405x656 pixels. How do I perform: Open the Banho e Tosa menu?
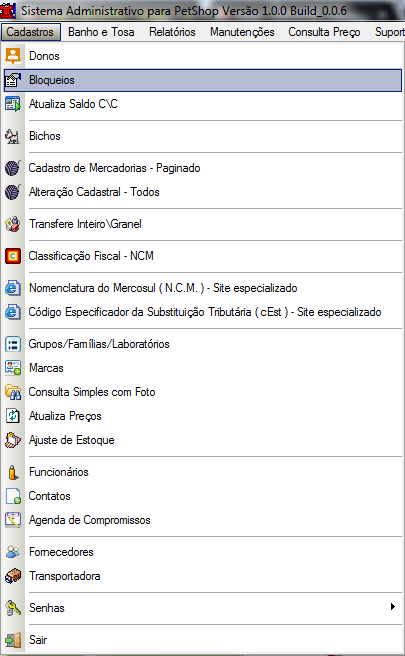pyautogui.click(x=101, y=32)
